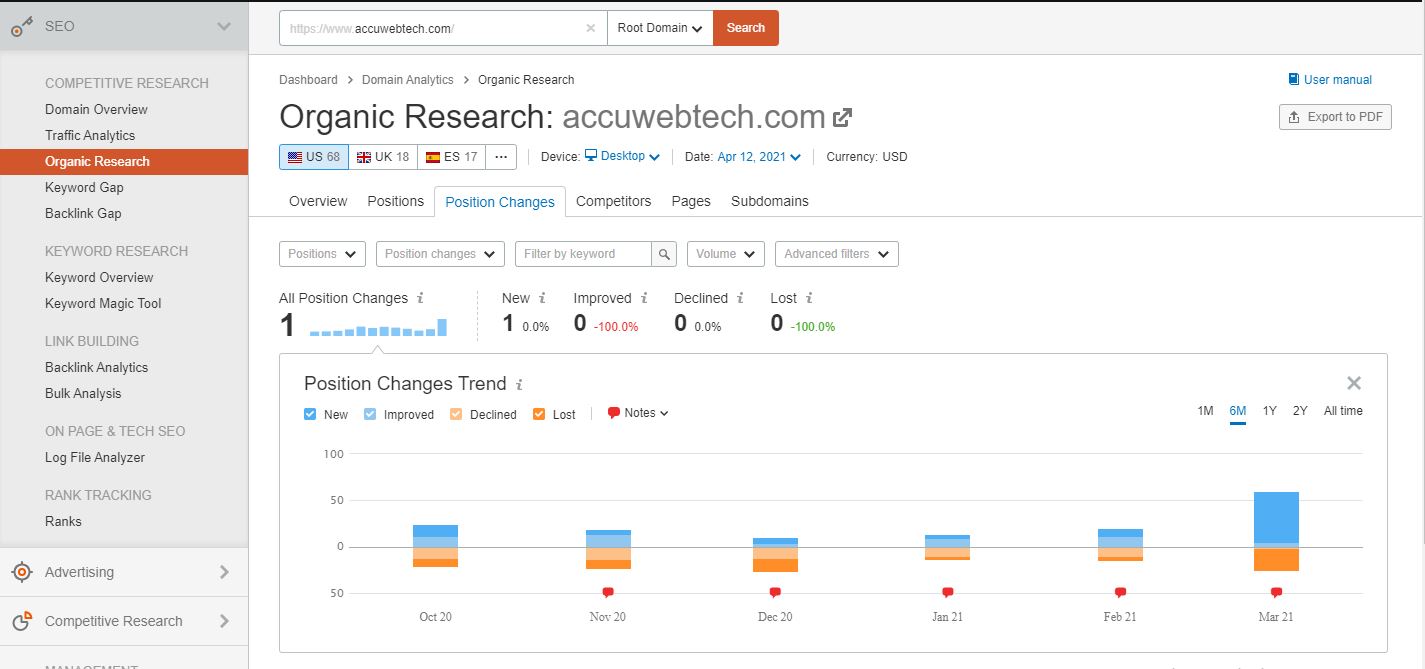Open the Advanced filters dropdown

[x=837, y=254]
